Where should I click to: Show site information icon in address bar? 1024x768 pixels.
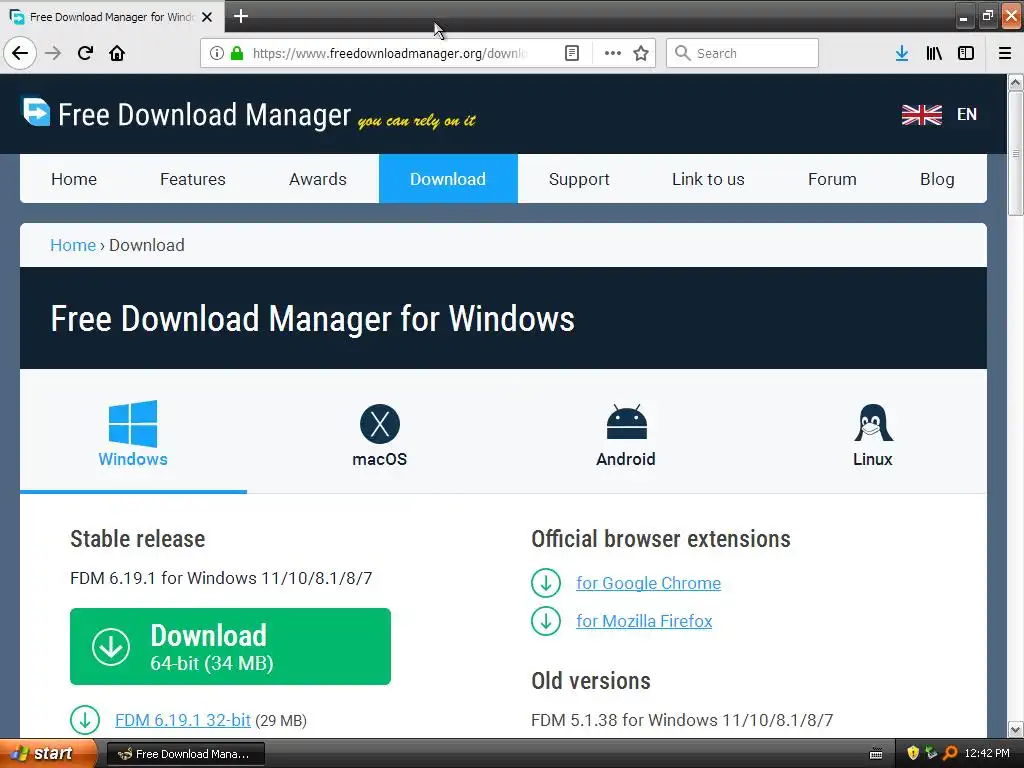point(217,53)
